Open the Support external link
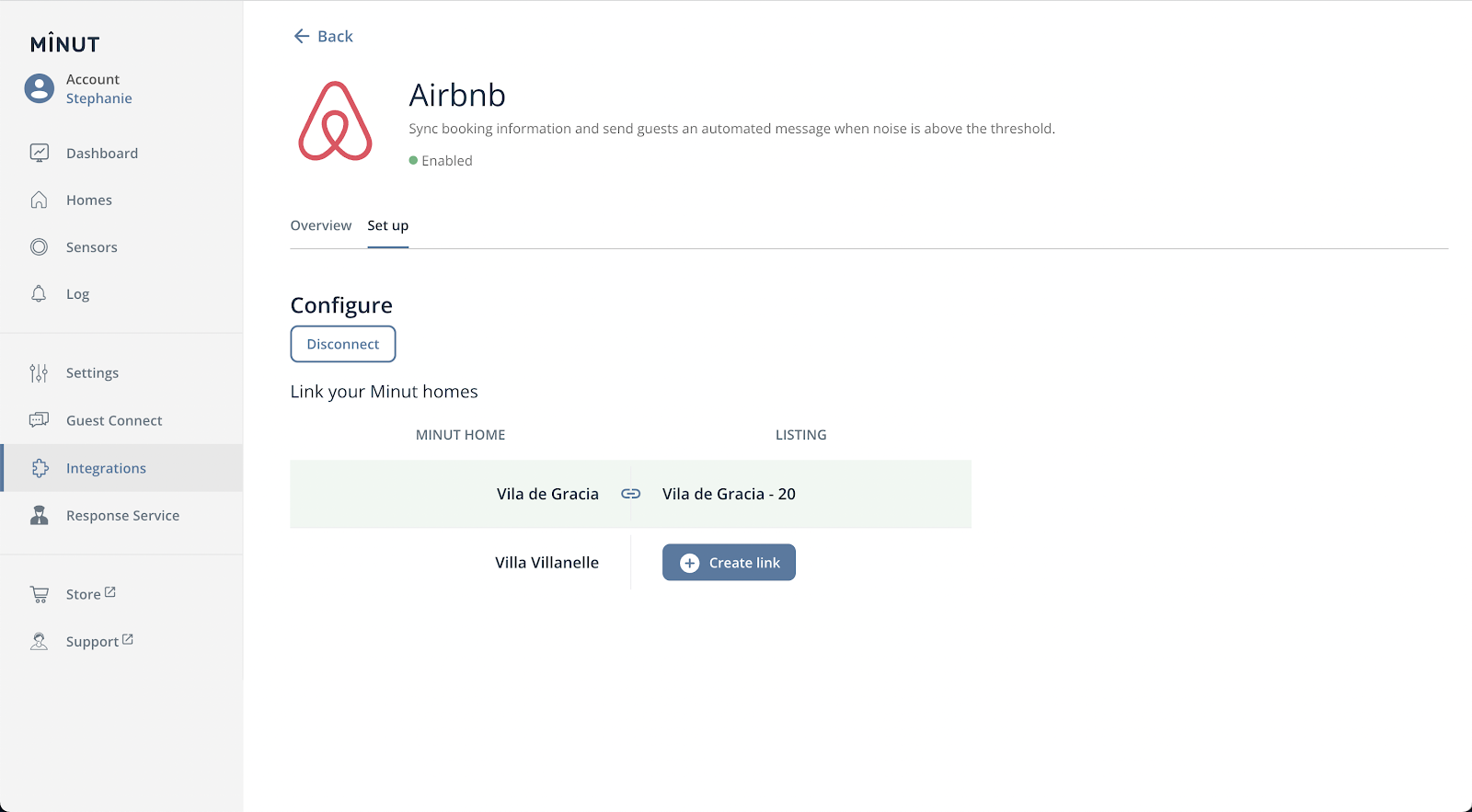The image size is (1472, 812). pyautogui.click(x=99, y=641)
